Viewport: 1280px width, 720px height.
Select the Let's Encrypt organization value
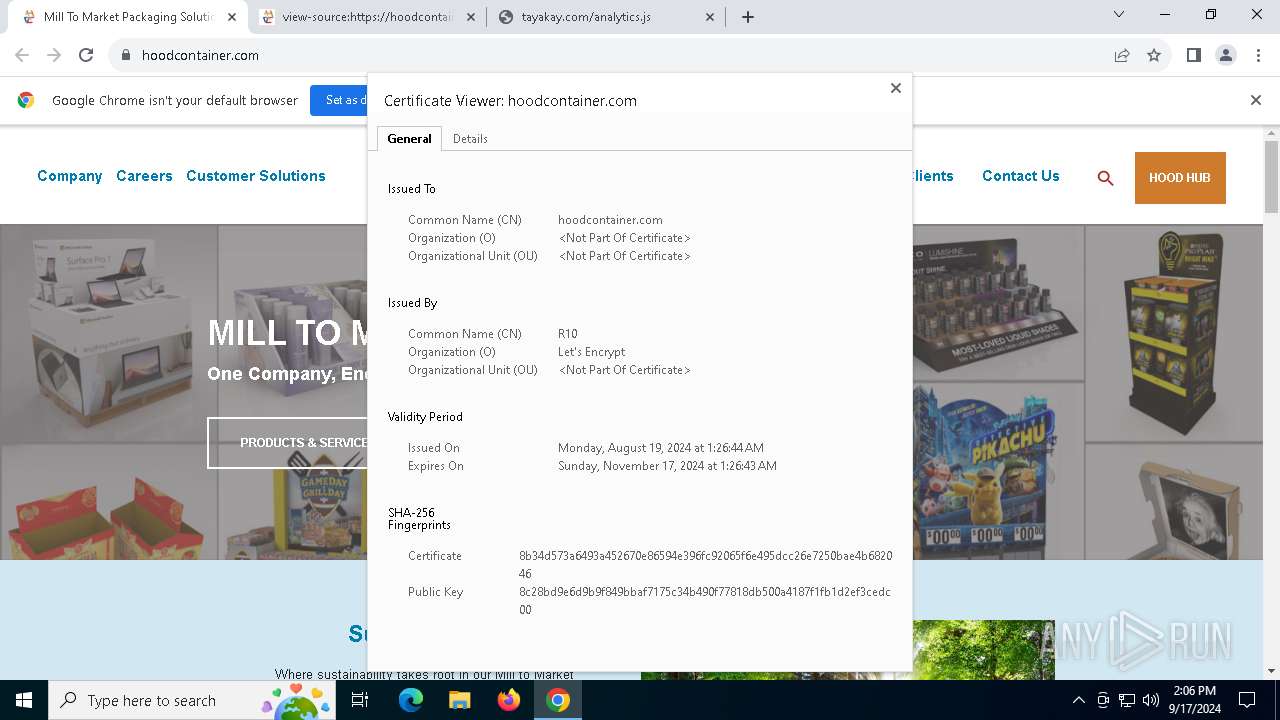pos(592,352)
